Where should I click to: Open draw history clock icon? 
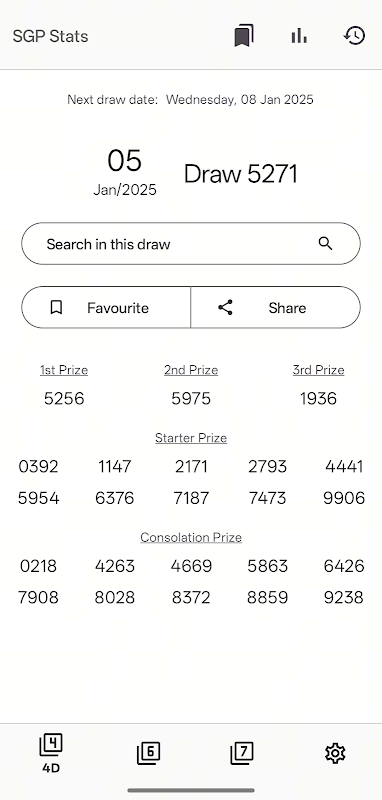(x=354, y=36)
